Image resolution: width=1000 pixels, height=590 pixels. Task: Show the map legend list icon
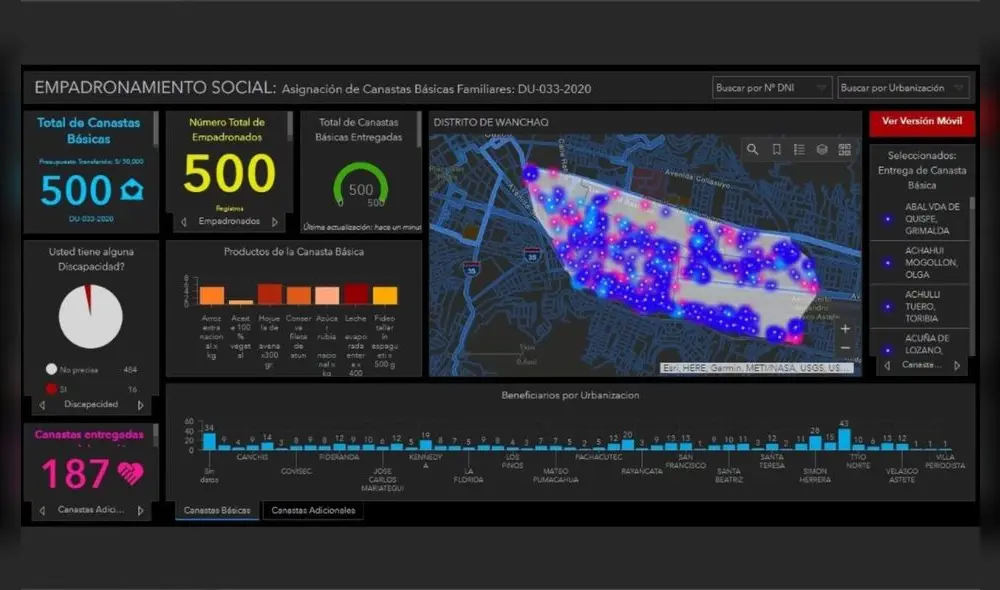(x=799, y=150)
